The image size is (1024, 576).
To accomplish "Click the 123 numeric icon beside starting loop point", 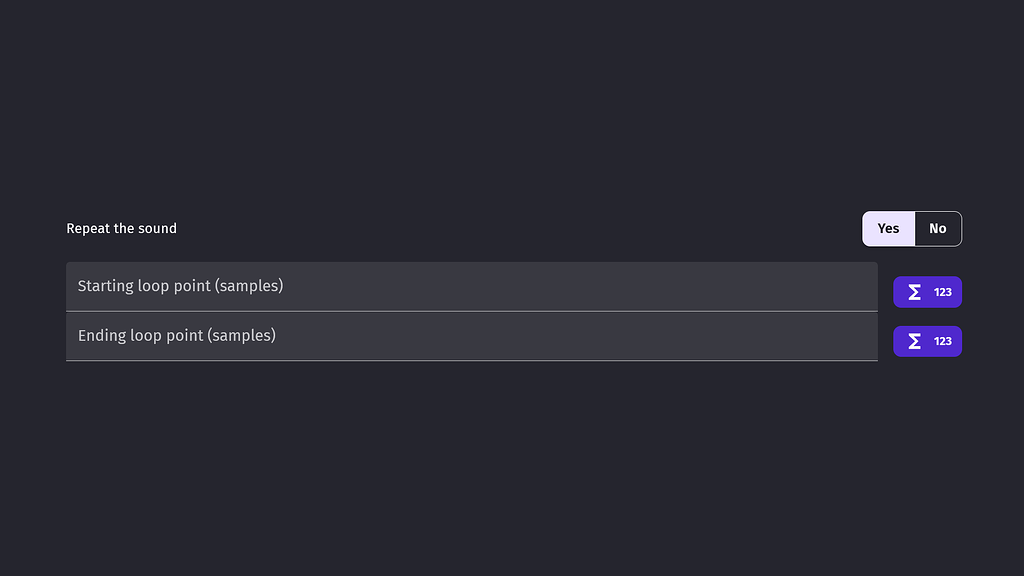I will pos(941,292).
